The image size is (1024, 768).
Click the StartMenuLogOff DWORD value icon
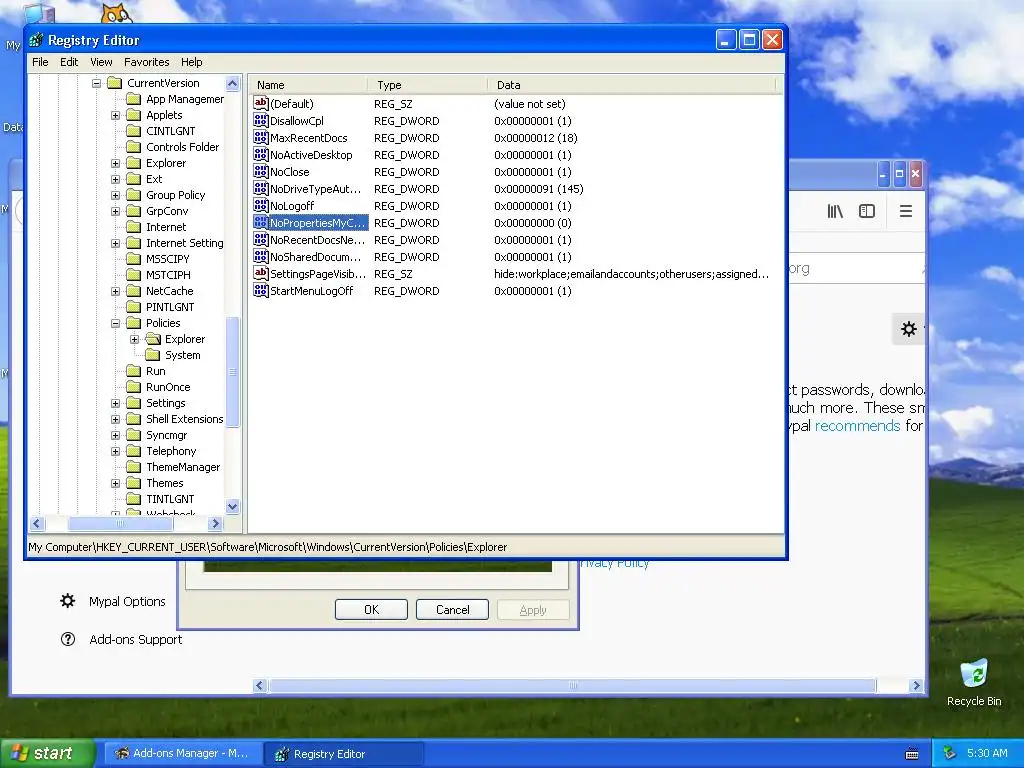[x=261, y=290]
